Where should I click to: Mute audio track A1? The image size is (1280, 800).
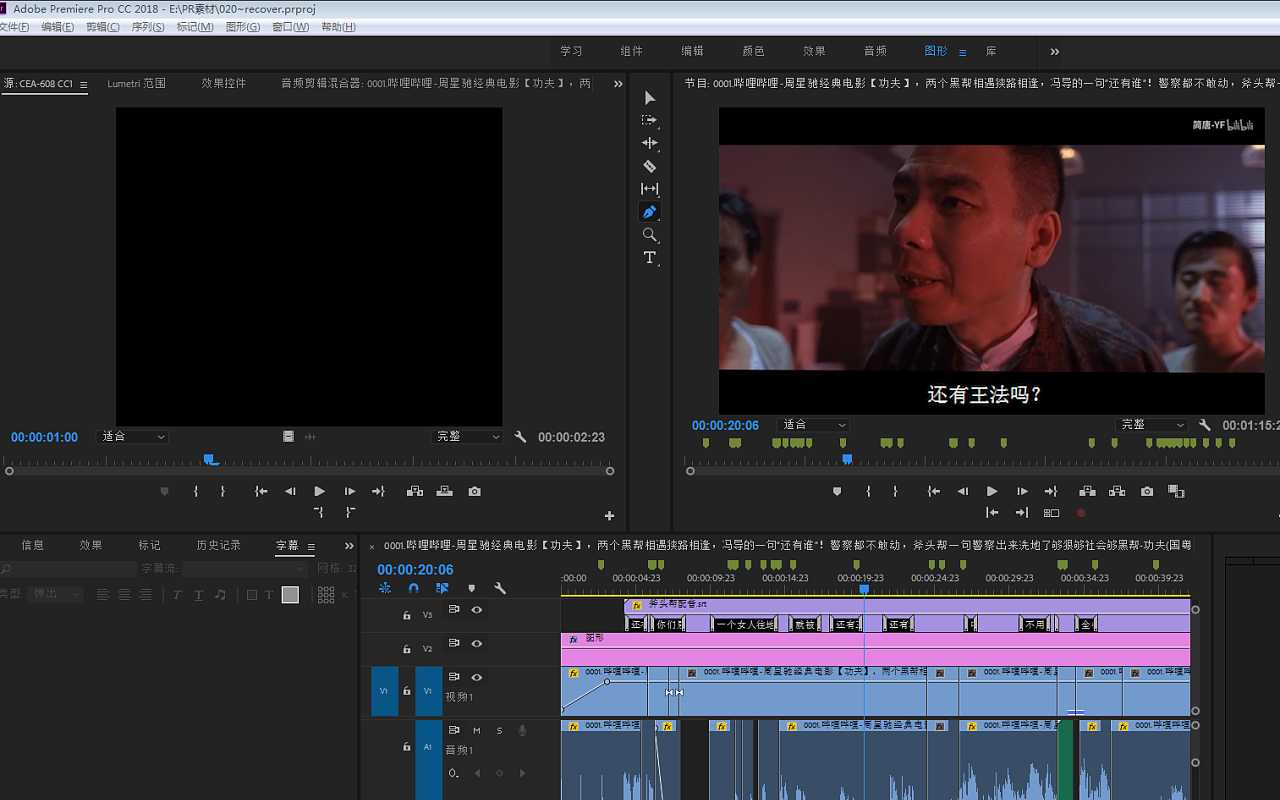477,731
